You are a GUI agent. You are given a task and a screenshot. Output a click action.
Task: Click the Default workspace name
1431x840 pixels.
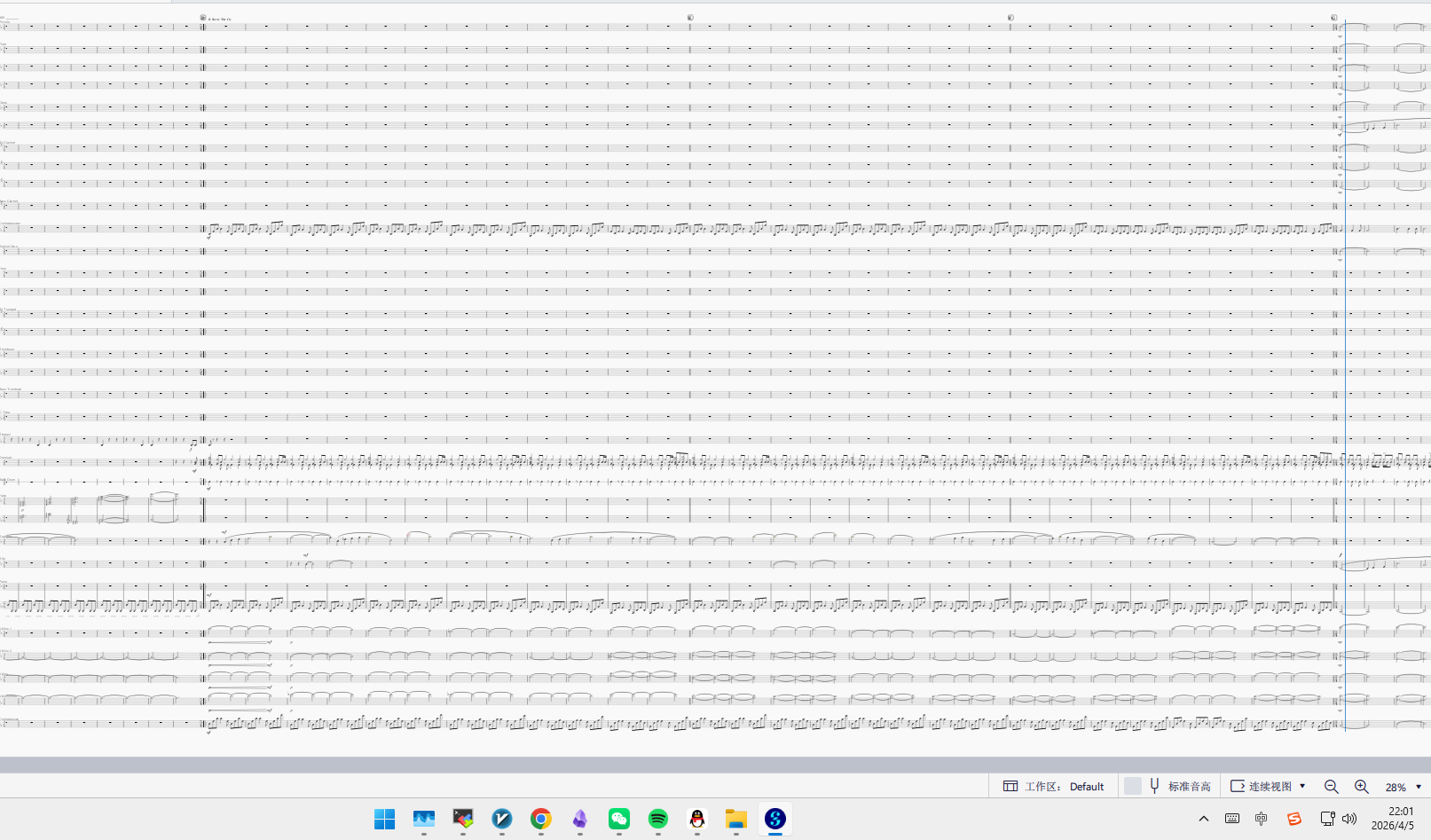click(1086, 787)
